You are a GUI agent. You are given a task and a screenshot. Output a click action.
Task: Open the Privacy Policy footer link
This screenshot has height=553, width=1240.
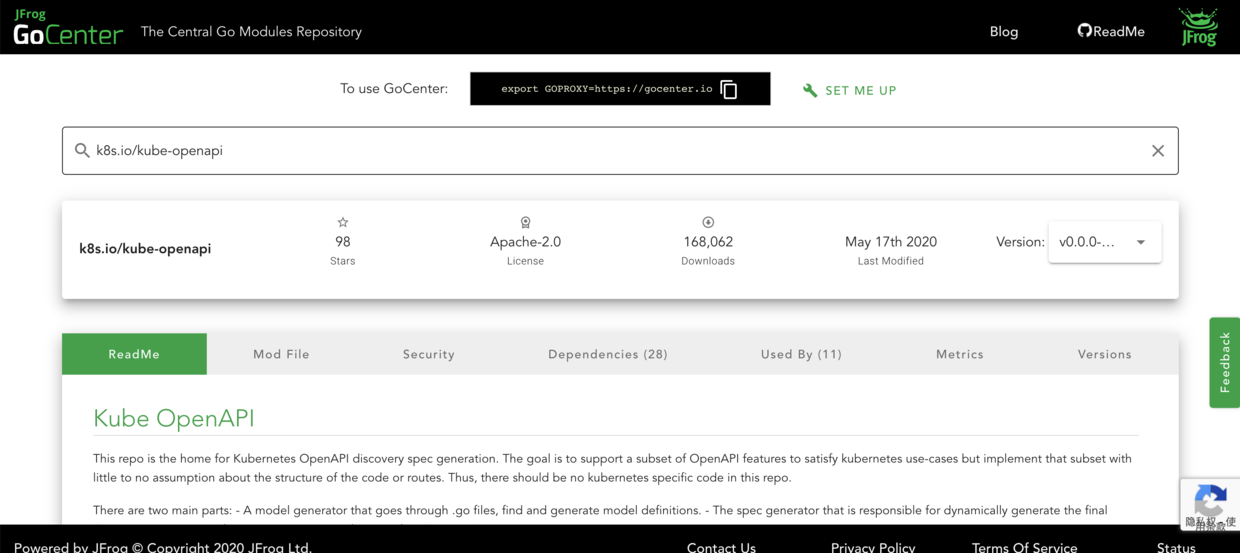tap(873, 547)
